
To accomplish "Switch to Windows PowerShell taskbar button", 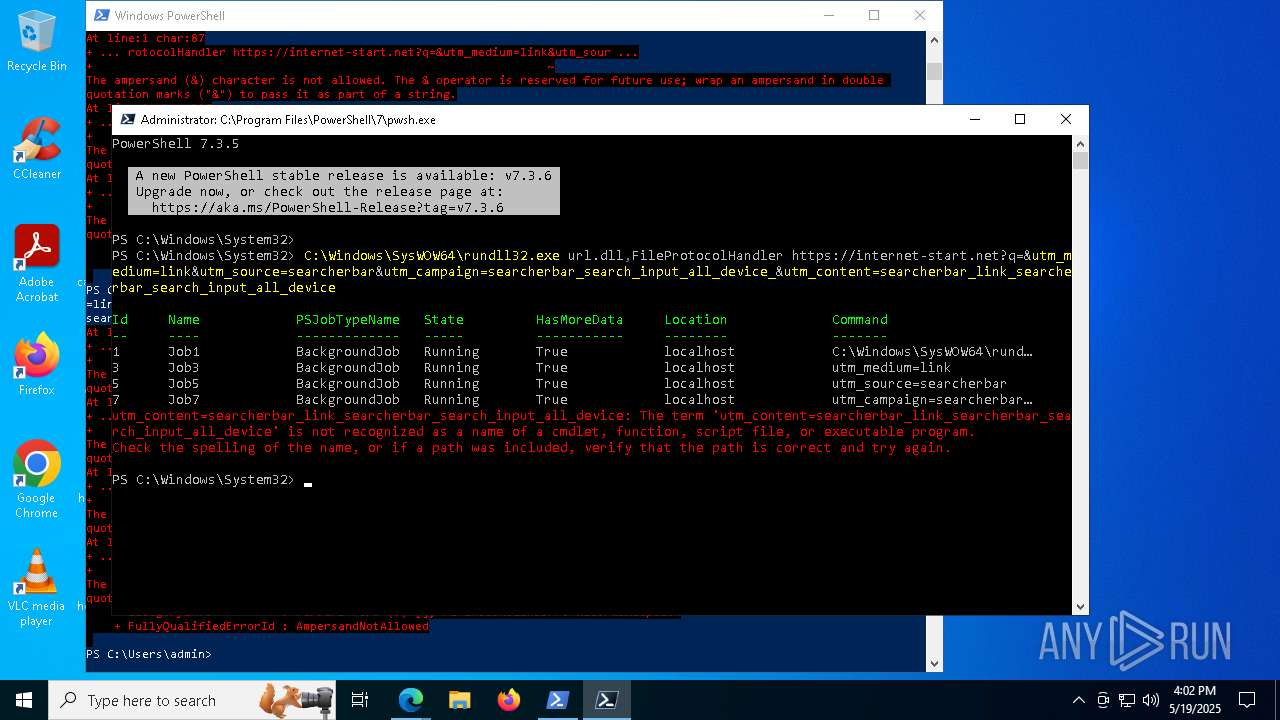I will pos(558,700).
